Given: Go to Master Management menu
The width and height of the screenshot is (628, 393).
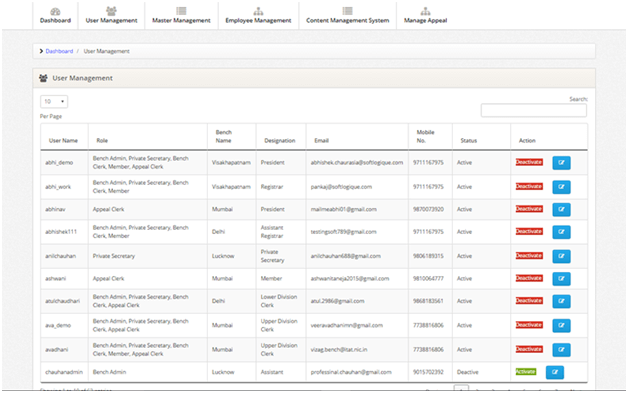Looking at the screenshot, I should pyautogui.click(x=181, y=15).
